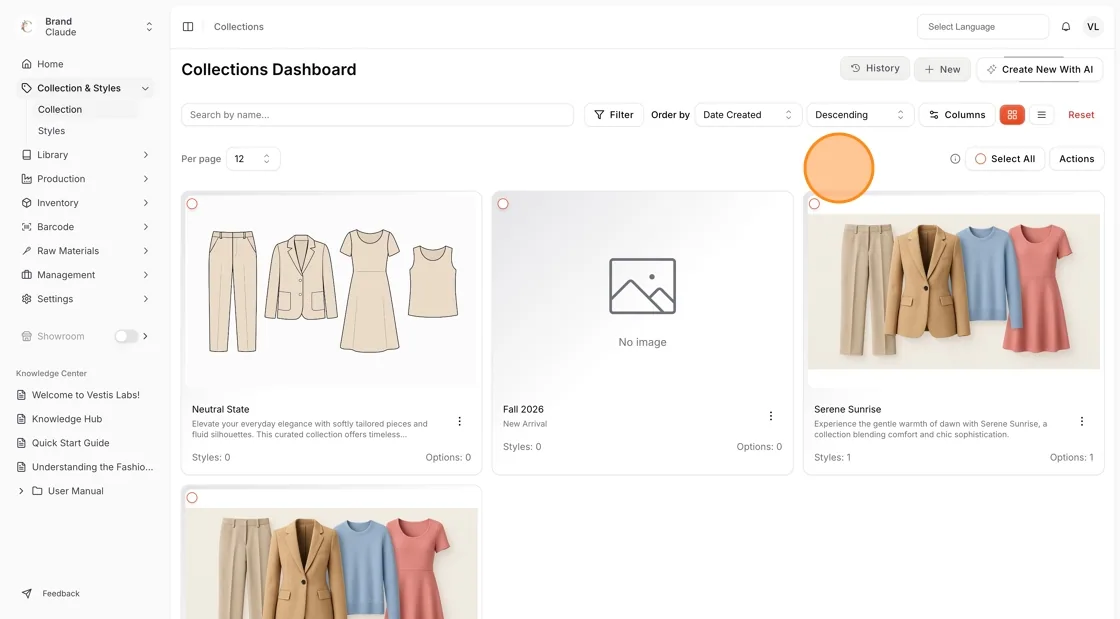Click the Filter funnel icon

click(x=599, y=115)
